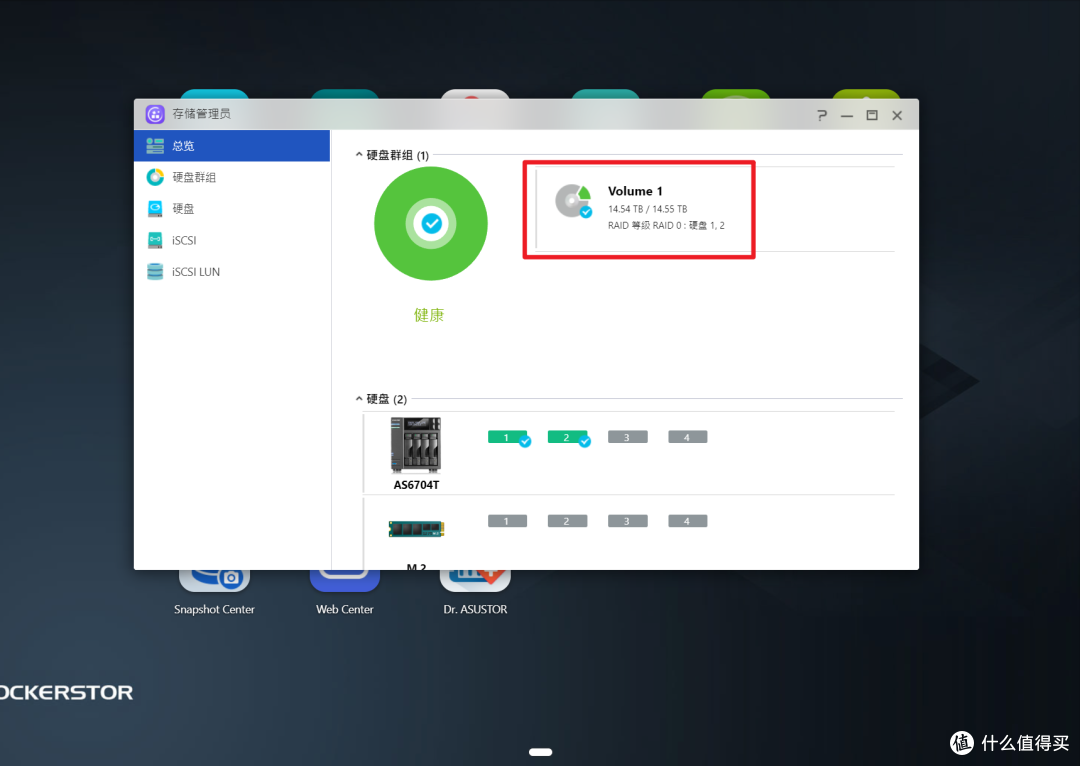This screenshot has height=766, width=1080.
Task: Open 硬盘群组 section in sidebar
Action: [194, 177]
